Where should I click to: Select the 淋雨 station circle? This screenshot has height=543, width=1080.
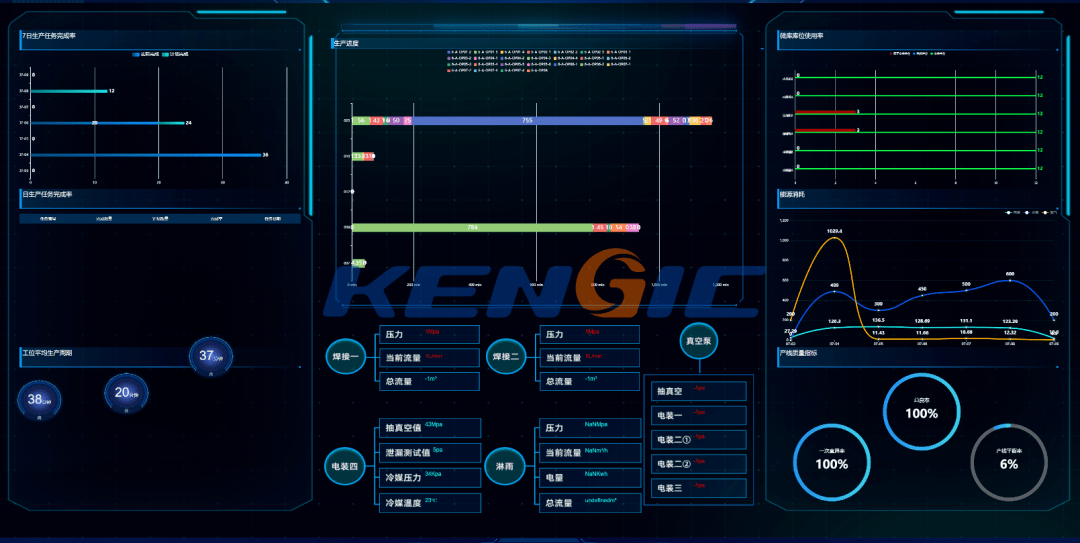505,466
